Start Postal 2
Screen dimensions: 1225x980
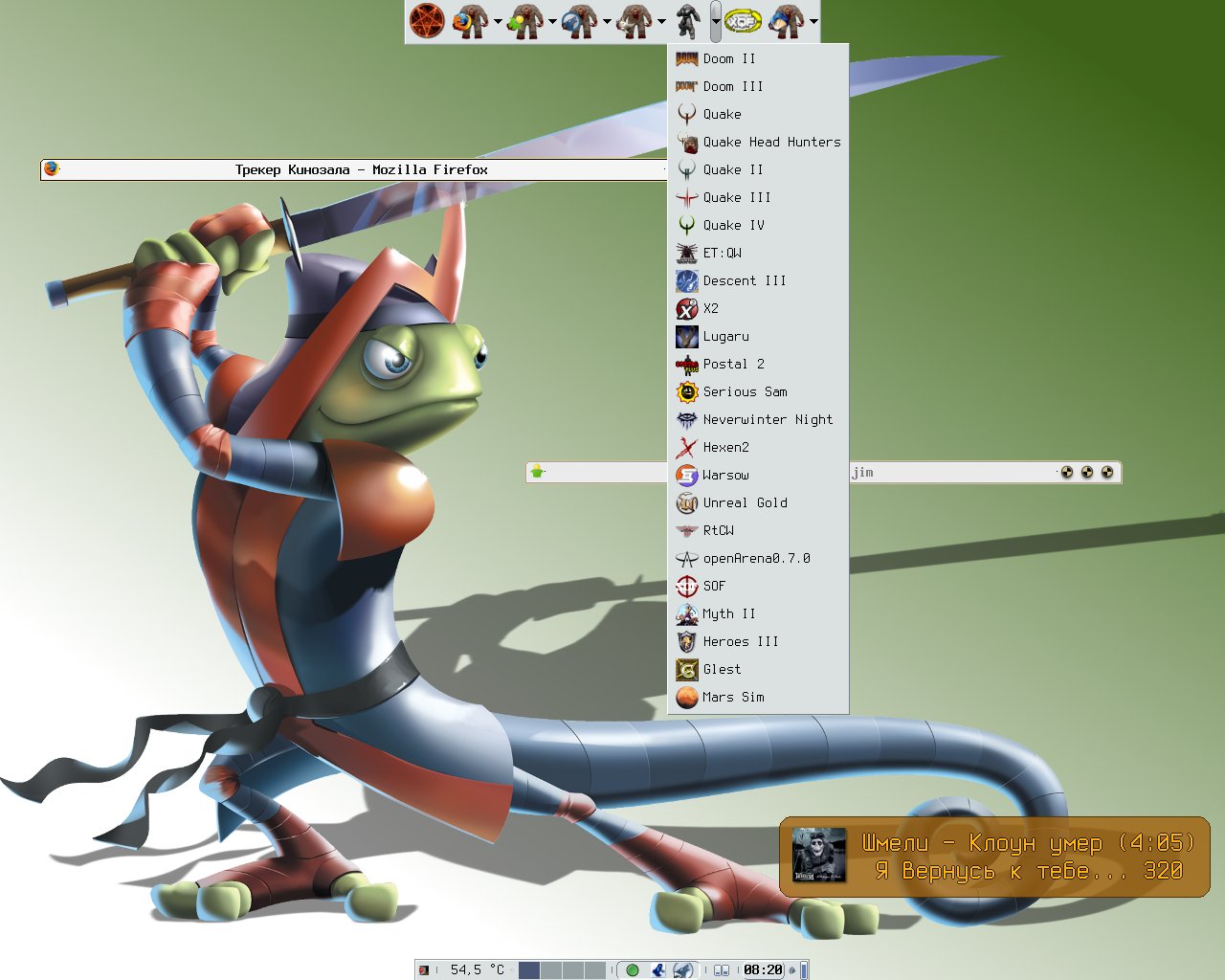(x=758, y=364)
